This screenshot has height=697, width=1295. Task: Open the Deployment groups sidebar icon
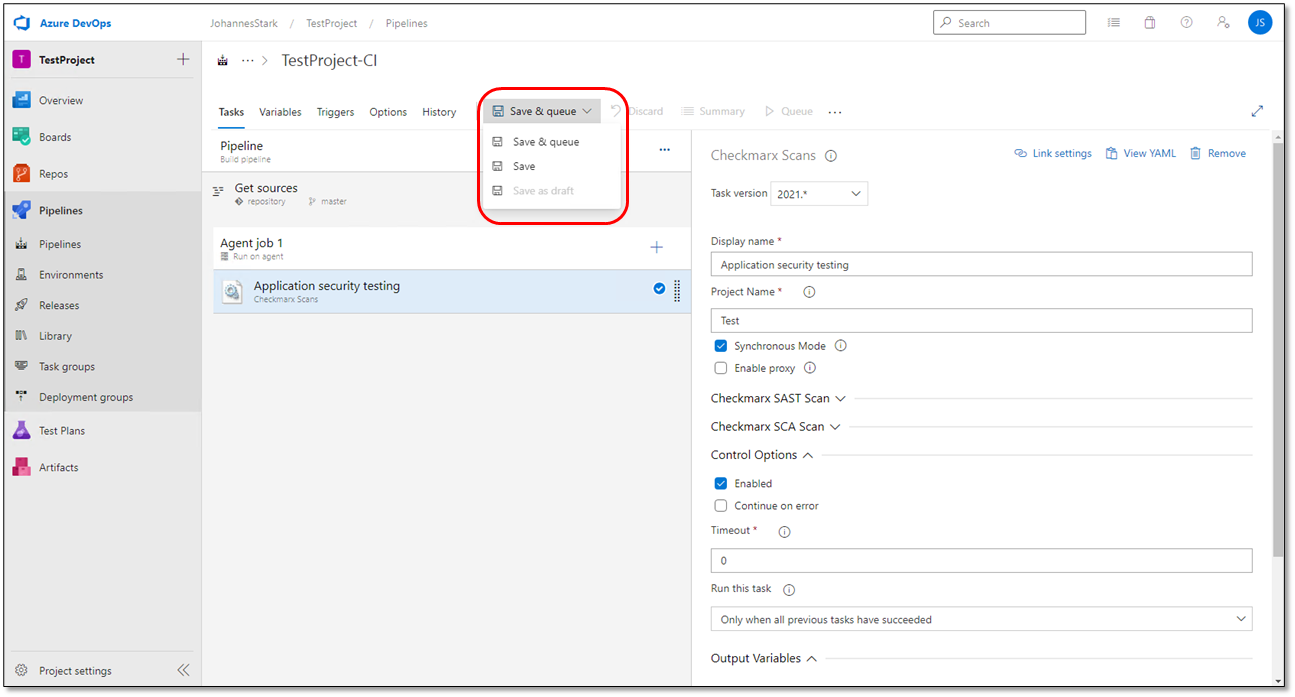tap(22, 397)
